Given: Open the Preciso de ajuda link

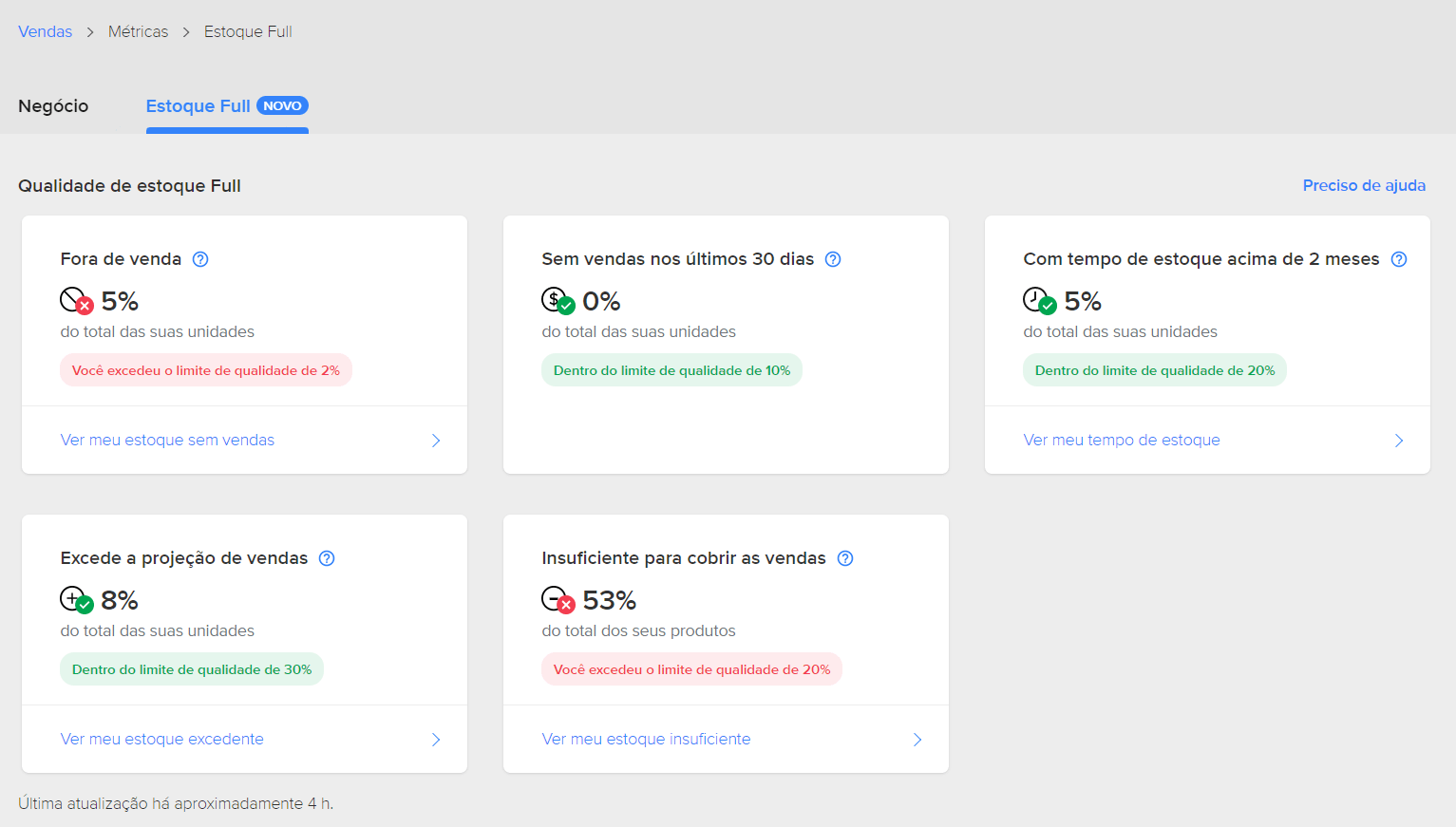Looking at the screenshot, I should pyautogui.click(x=1364, y=186).
